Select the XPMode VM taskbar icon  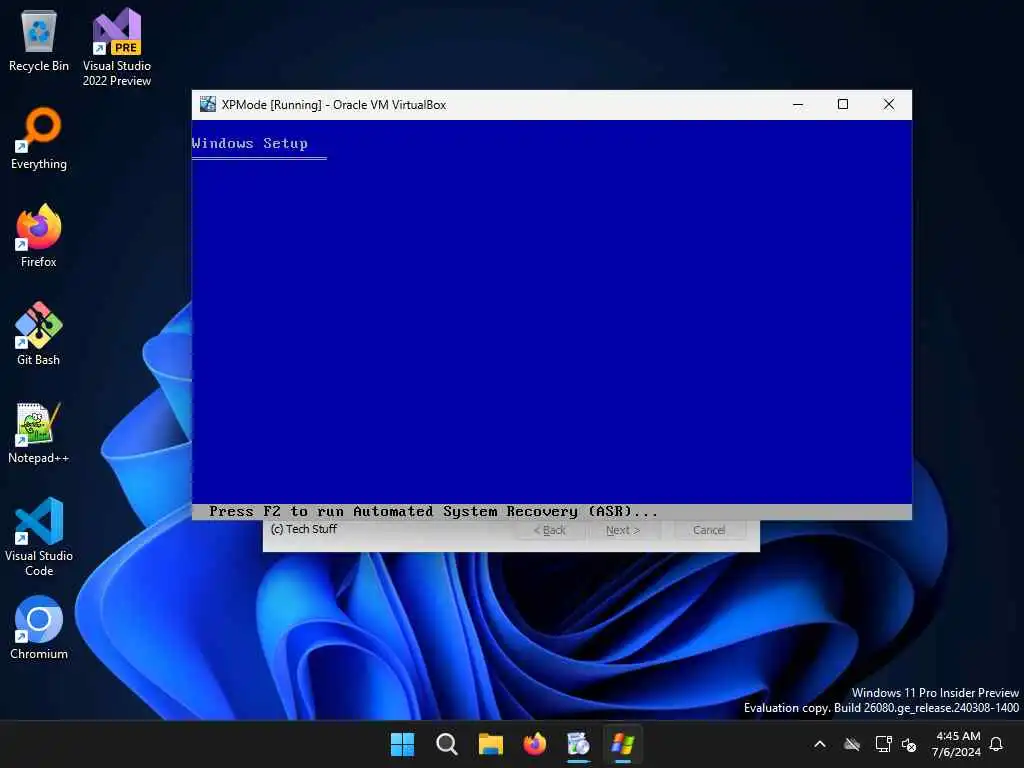pos(623,744)
